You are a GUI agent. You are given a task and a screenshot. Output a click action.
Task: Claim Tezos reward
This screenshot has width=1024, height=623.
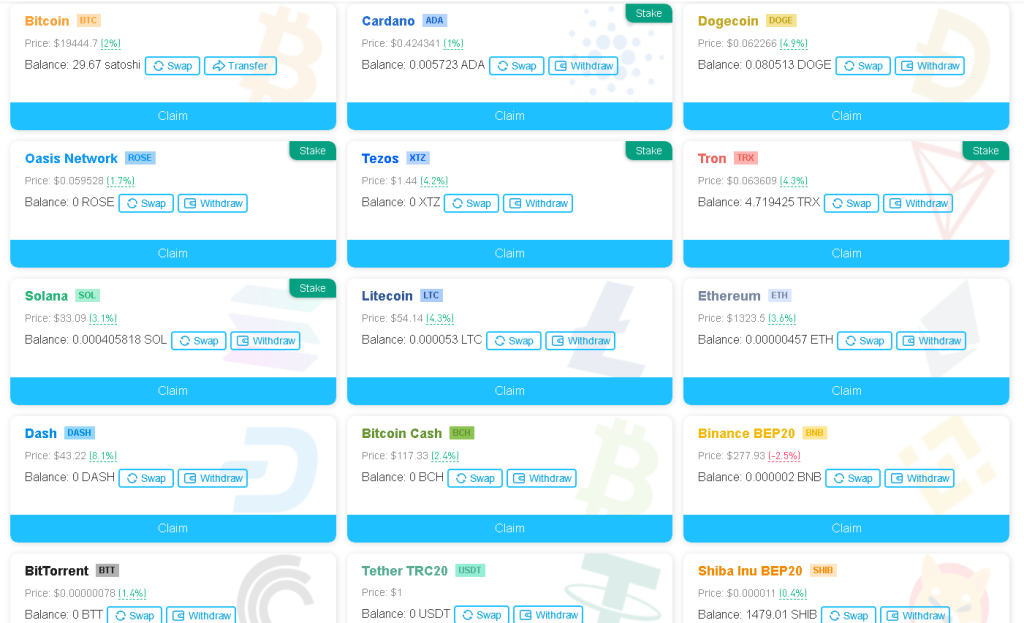pos(509,253)
